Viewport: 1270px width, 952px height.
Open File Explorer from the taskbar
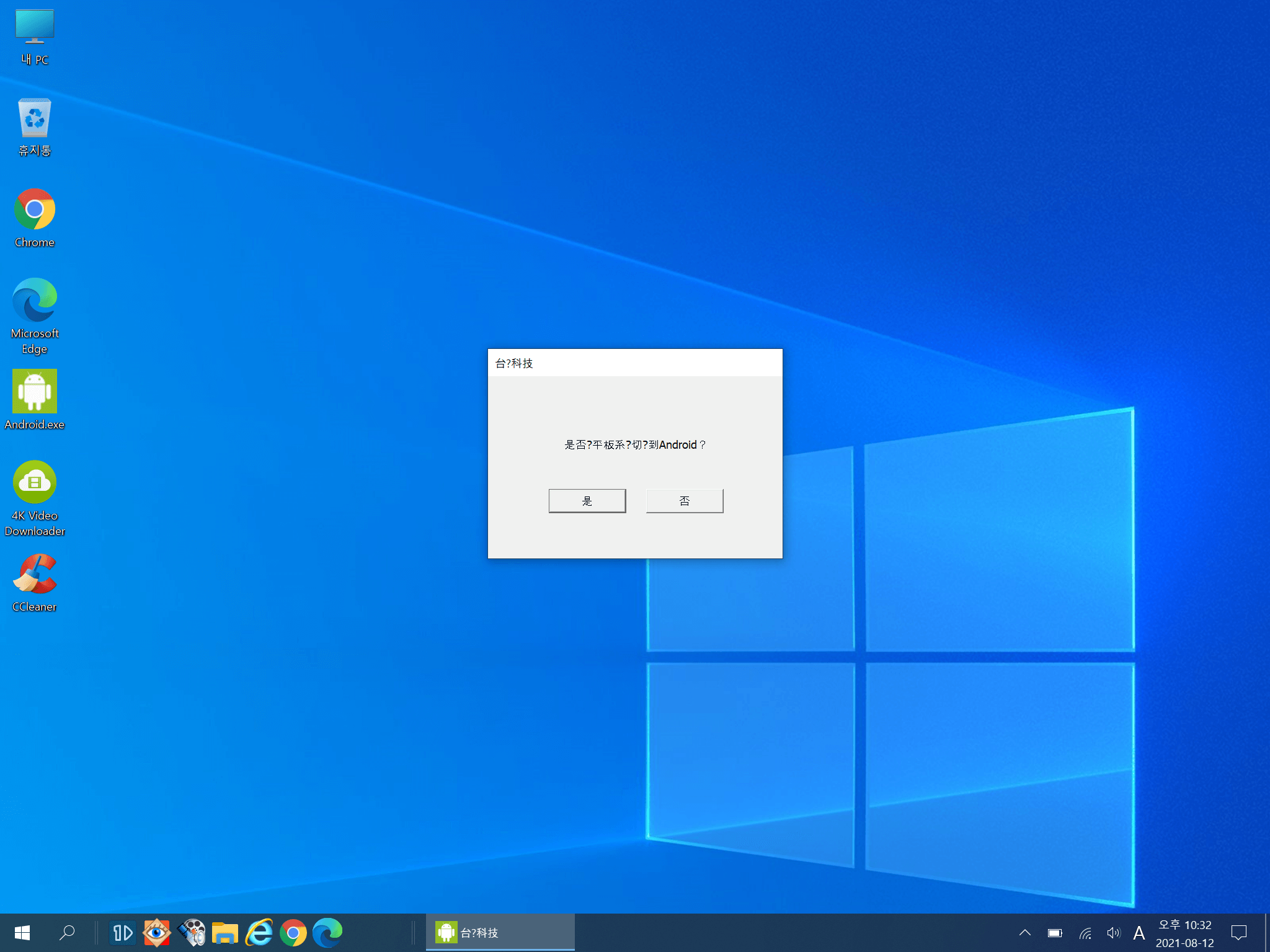click(225, 933)
